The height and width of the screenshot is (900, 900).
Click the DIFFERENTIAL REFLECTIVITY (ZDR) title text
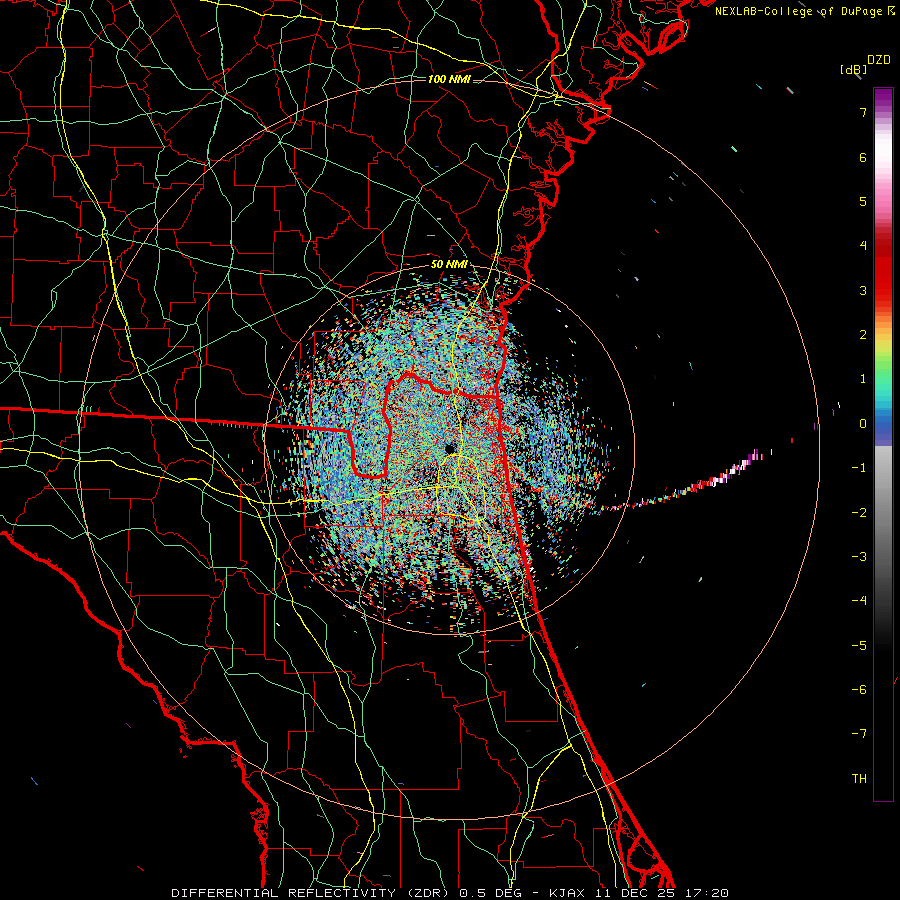(x=312, y=893)
